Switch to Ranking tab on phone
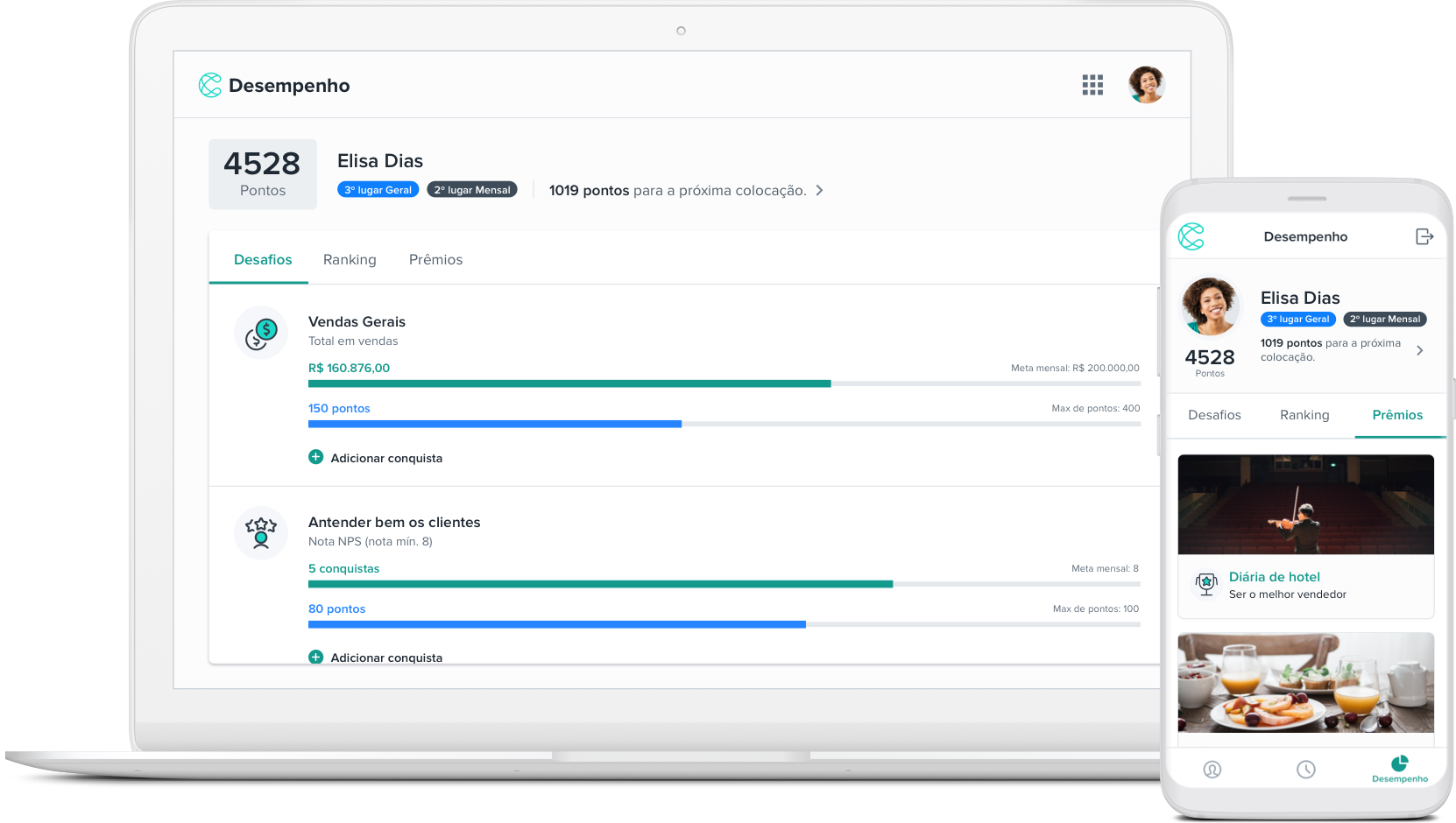Viewport: 1456px width, 823px height. coord(1304,415)
